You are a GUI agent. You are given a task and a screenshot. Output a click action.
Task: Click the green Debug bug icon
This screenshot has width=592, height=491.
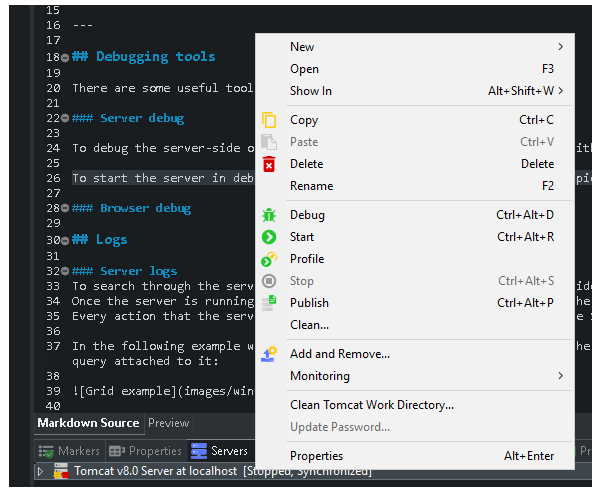269,215
